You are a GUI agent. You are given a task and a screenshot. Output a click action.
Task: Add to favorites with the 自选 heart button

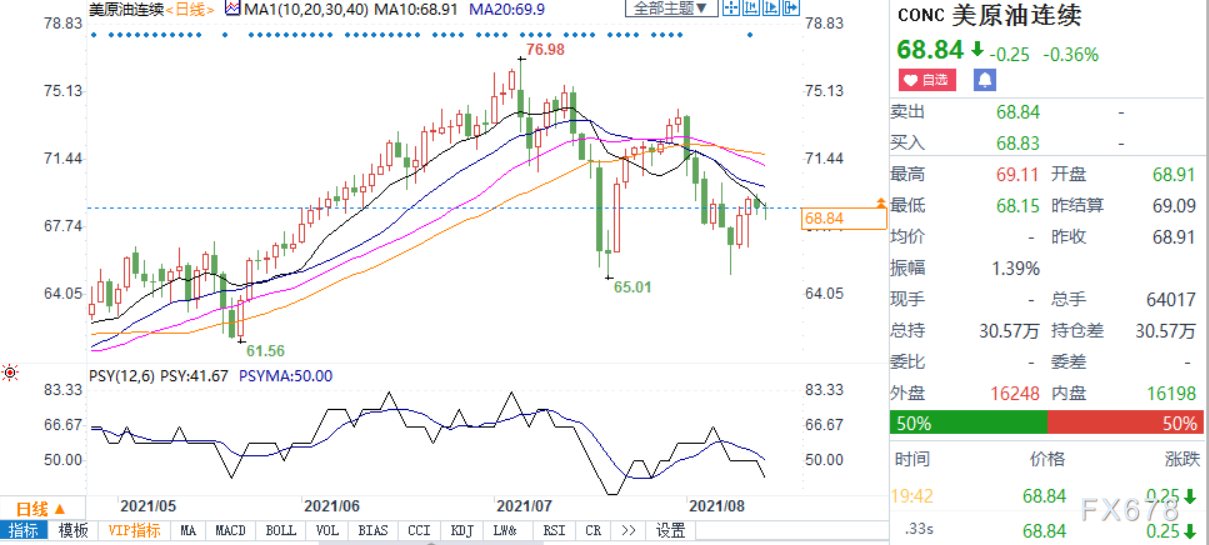pos(927,80)
